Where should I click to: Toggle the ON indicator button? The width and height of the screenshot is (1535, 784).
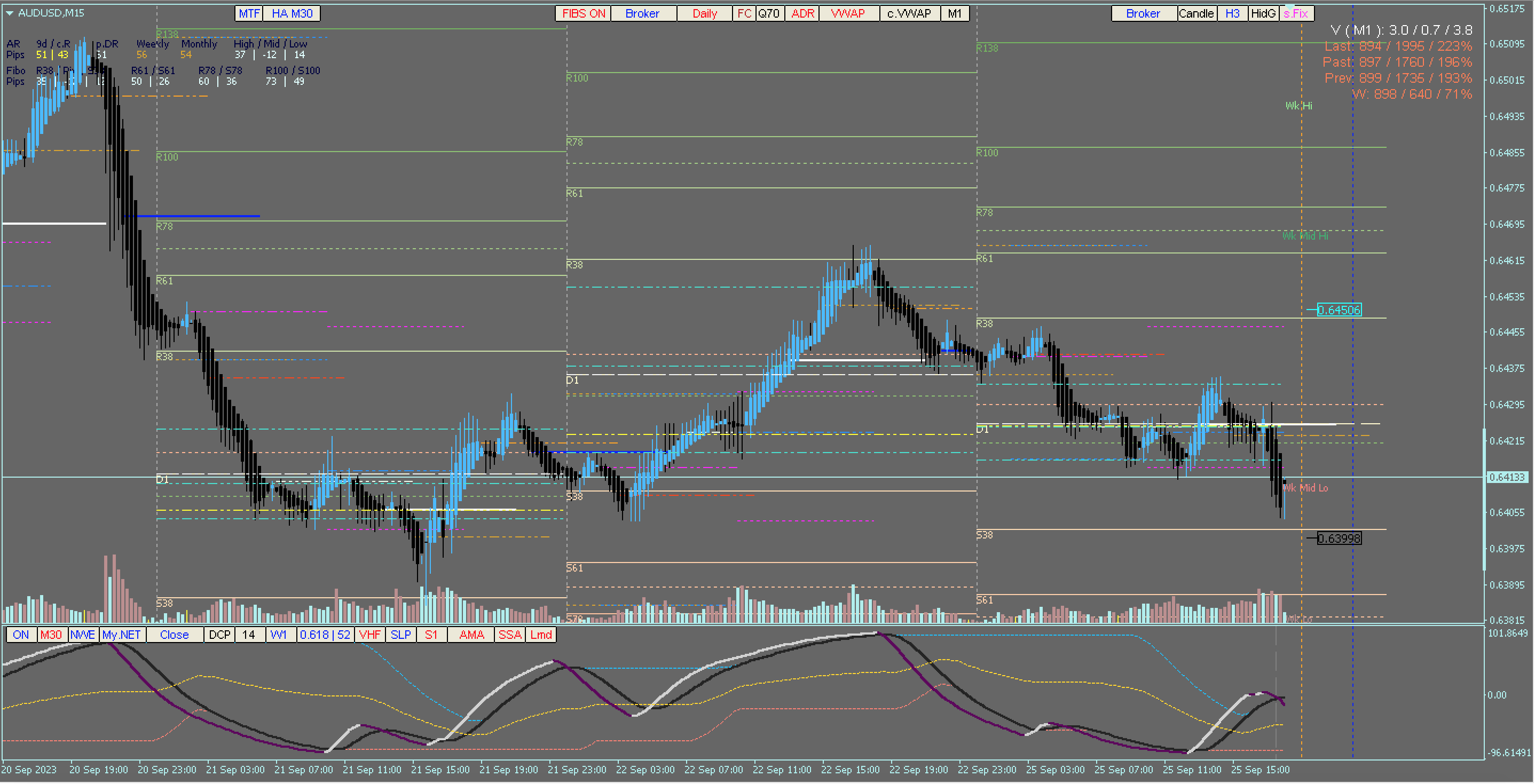click(20, 635)
